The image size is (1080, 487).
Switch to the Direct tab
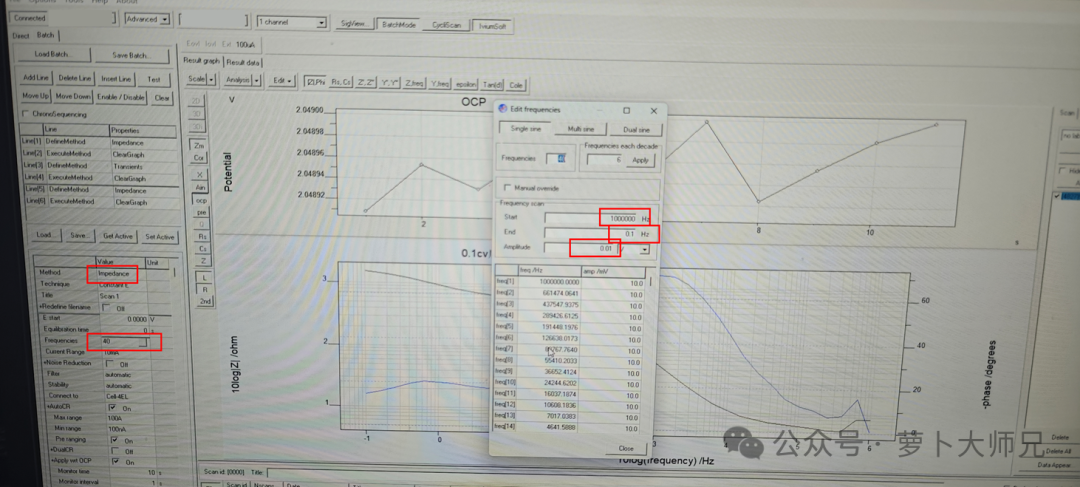[x=21, y=35]
